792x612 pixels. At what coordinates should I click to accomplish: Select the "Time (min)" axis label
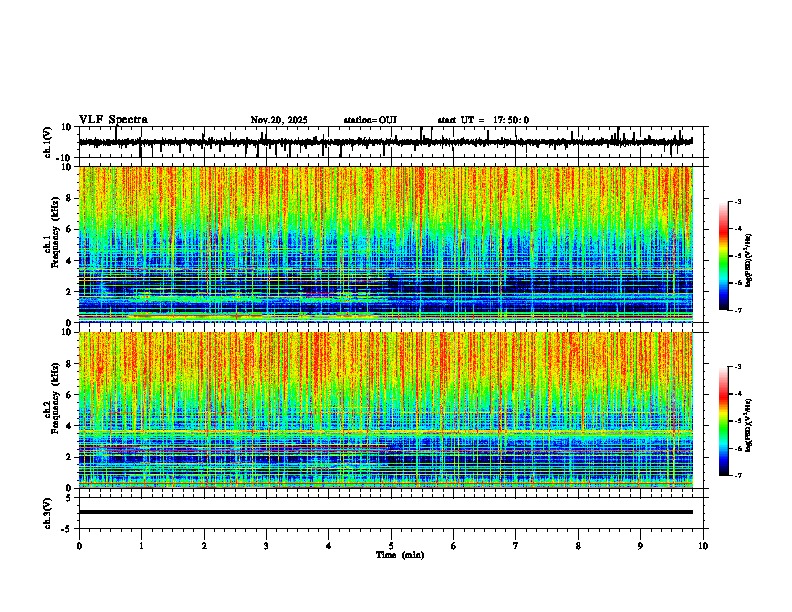tap(400, 555)
